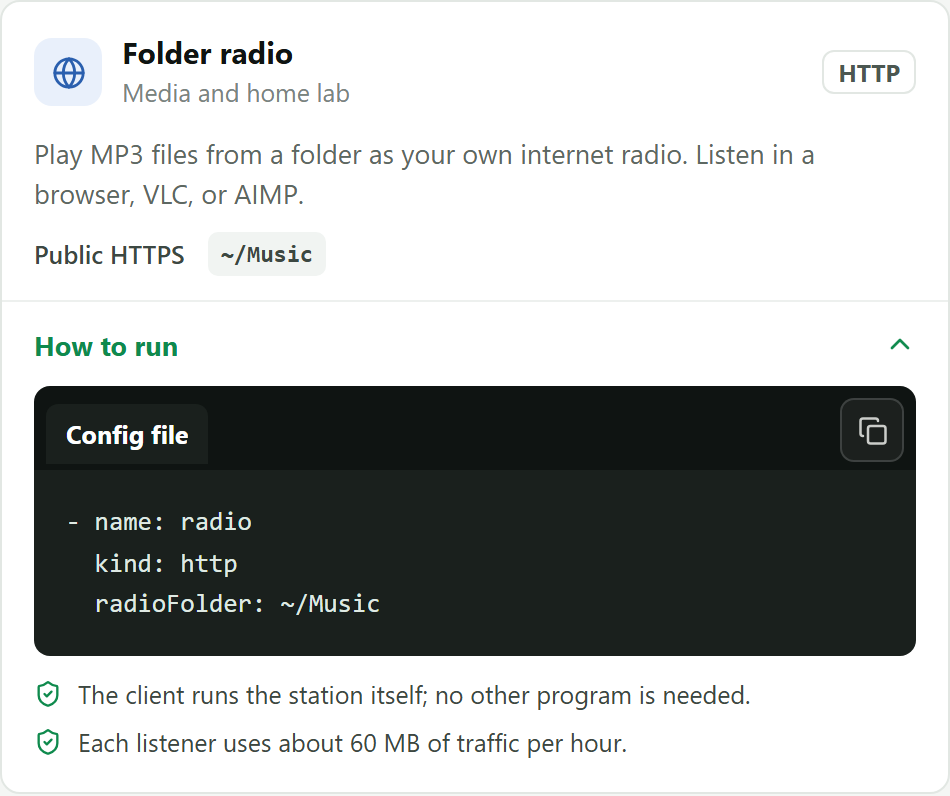Click the note about 60 MB traffic per hour

[353, 743]
